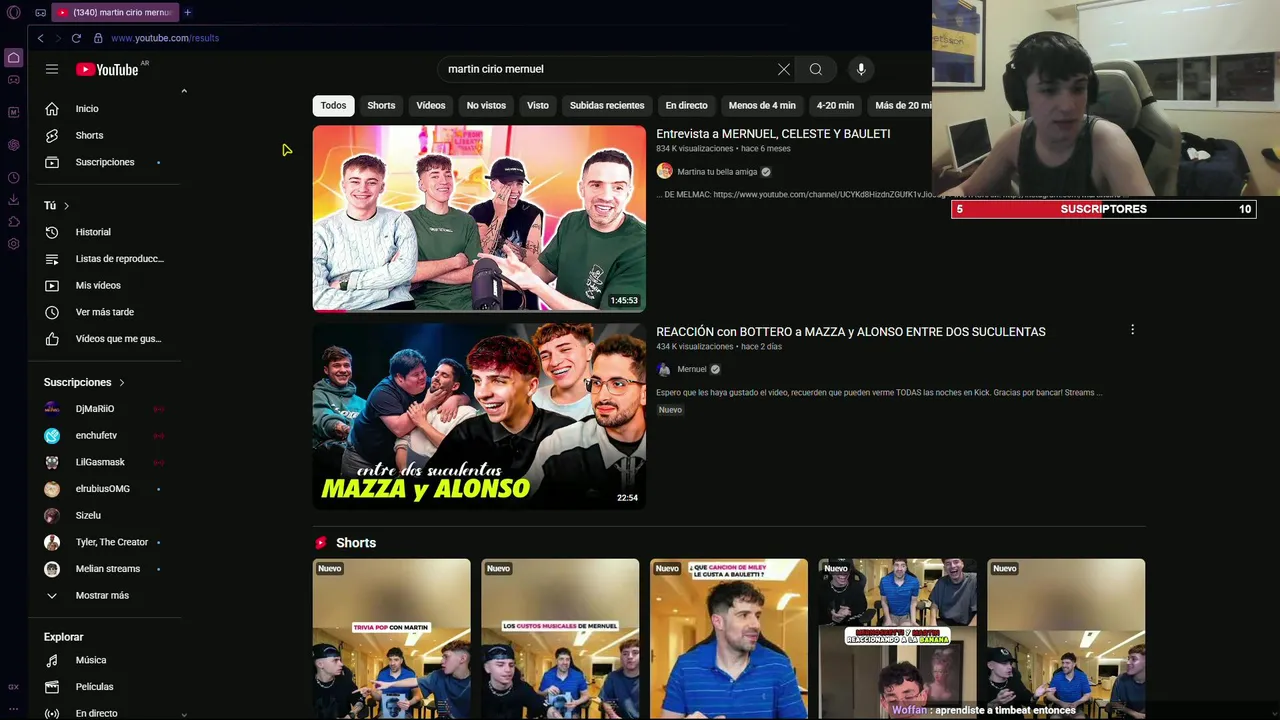This screenshot has height=720, width=1280.
Task: Start voice search with the microphone icon
Action: (x=861, y=69)
